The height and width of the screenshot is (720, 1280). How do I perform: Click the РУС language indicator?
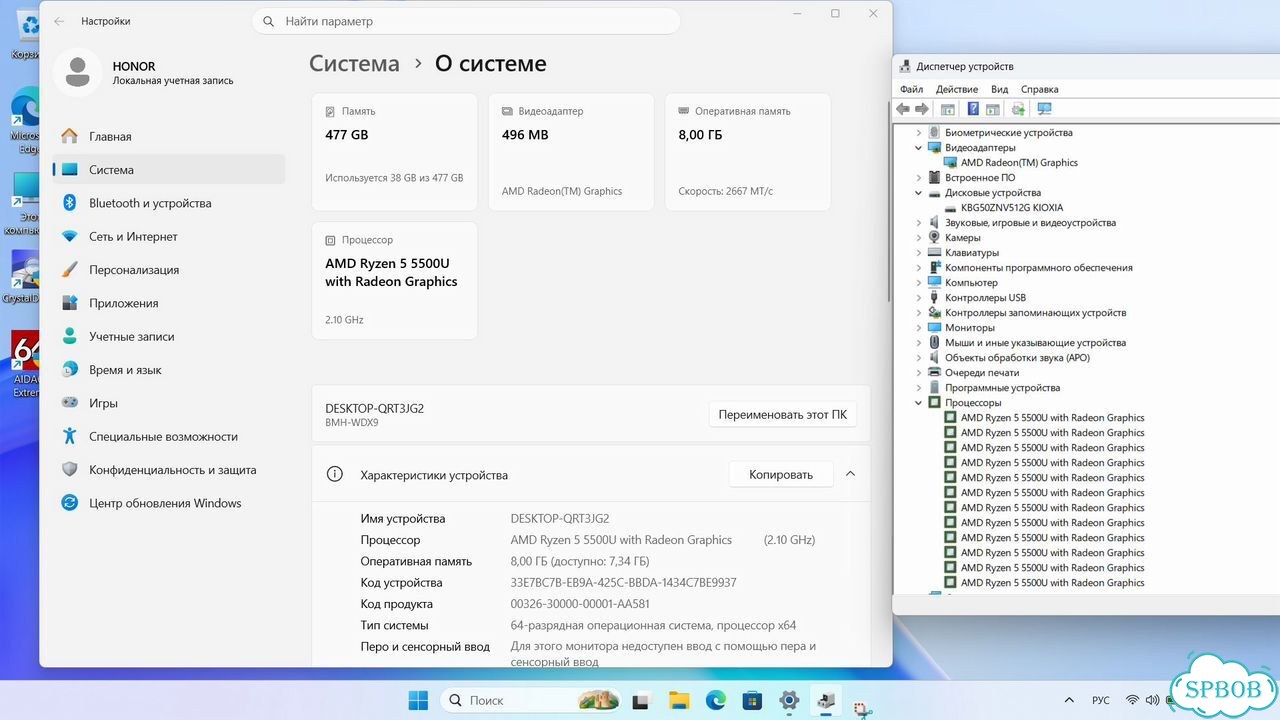(x=1100, y=700)
